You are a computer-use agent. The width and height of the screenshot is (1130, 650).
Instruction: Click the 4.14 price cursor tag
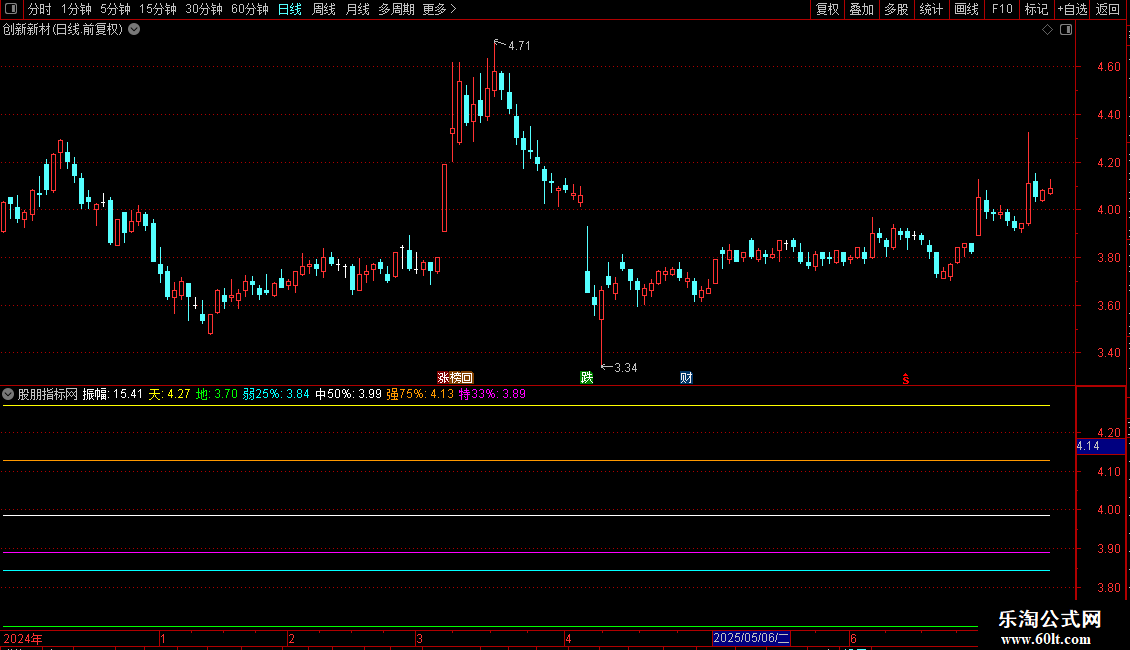(1100, 447)
